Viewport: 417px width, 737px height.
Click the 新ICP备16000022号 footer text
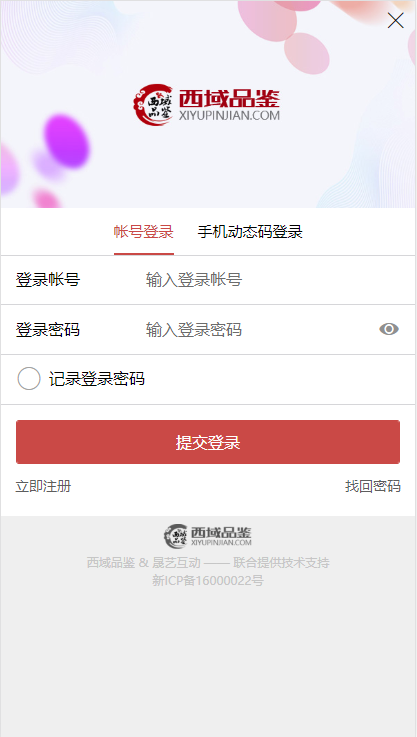(208, 581)
